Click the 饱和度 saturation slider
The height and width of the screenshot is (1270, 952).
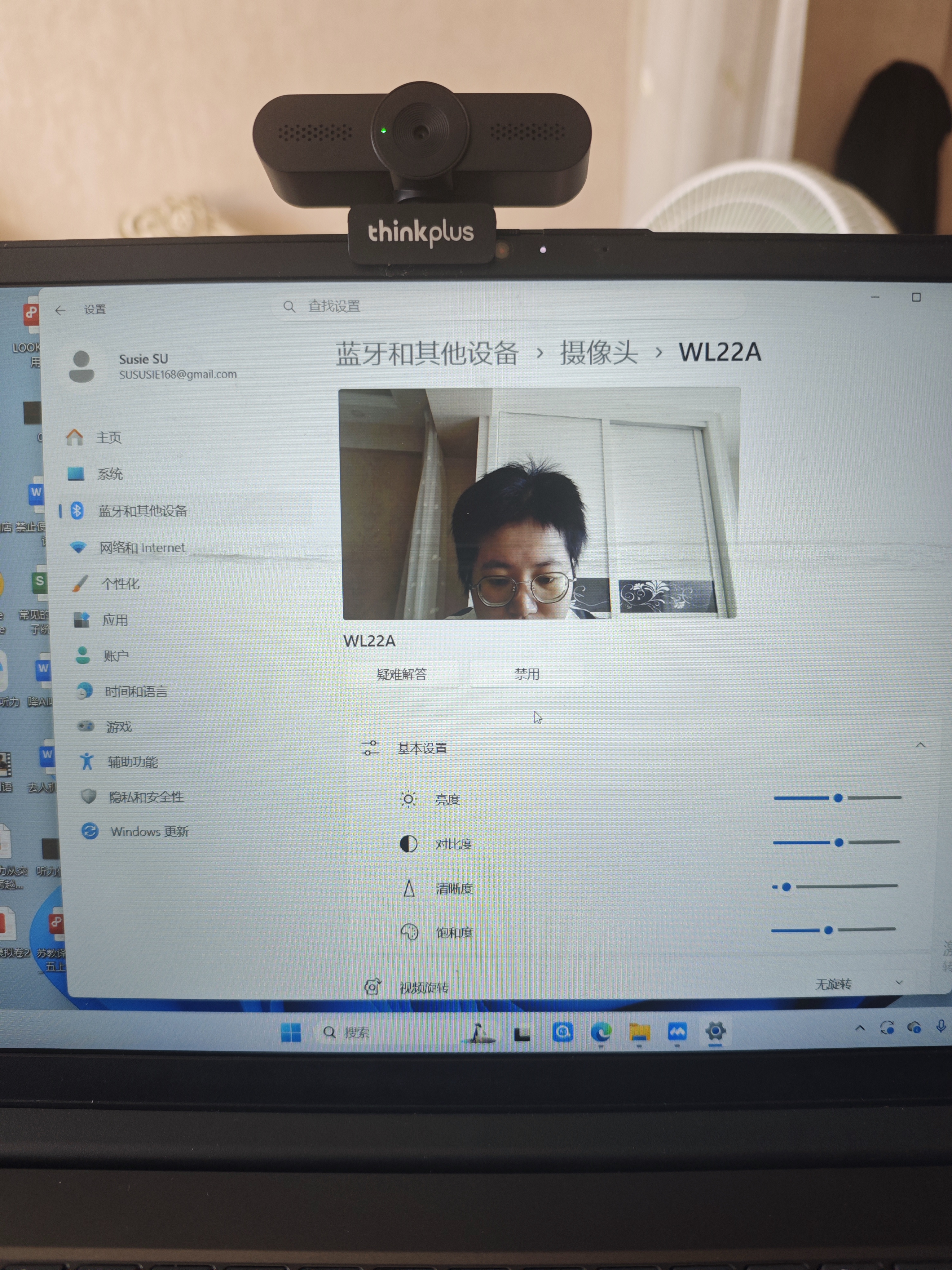click(833, 930)
